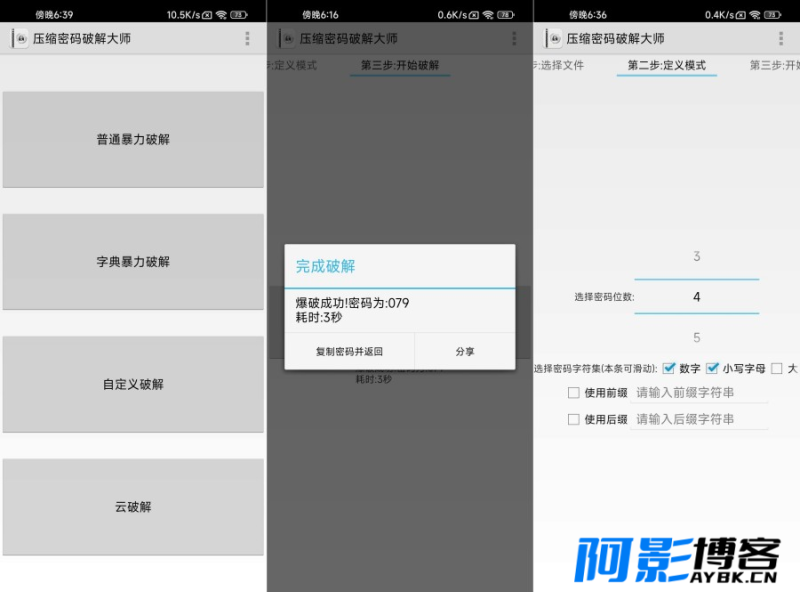This screenshot has height=592, width=800.
Task: Tap the 压缩密码破解大师 title on the 6:39 screen
Action: pos(82,39)
